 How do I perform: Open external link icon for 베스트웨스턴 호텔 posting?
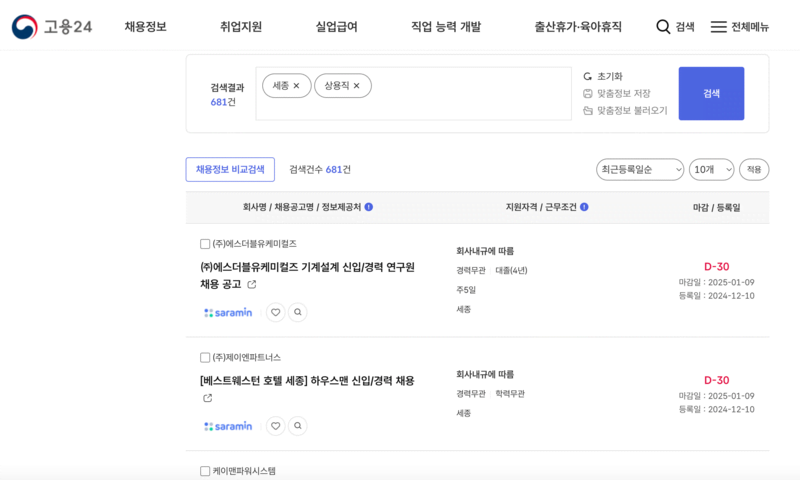(x=207, y=398)
